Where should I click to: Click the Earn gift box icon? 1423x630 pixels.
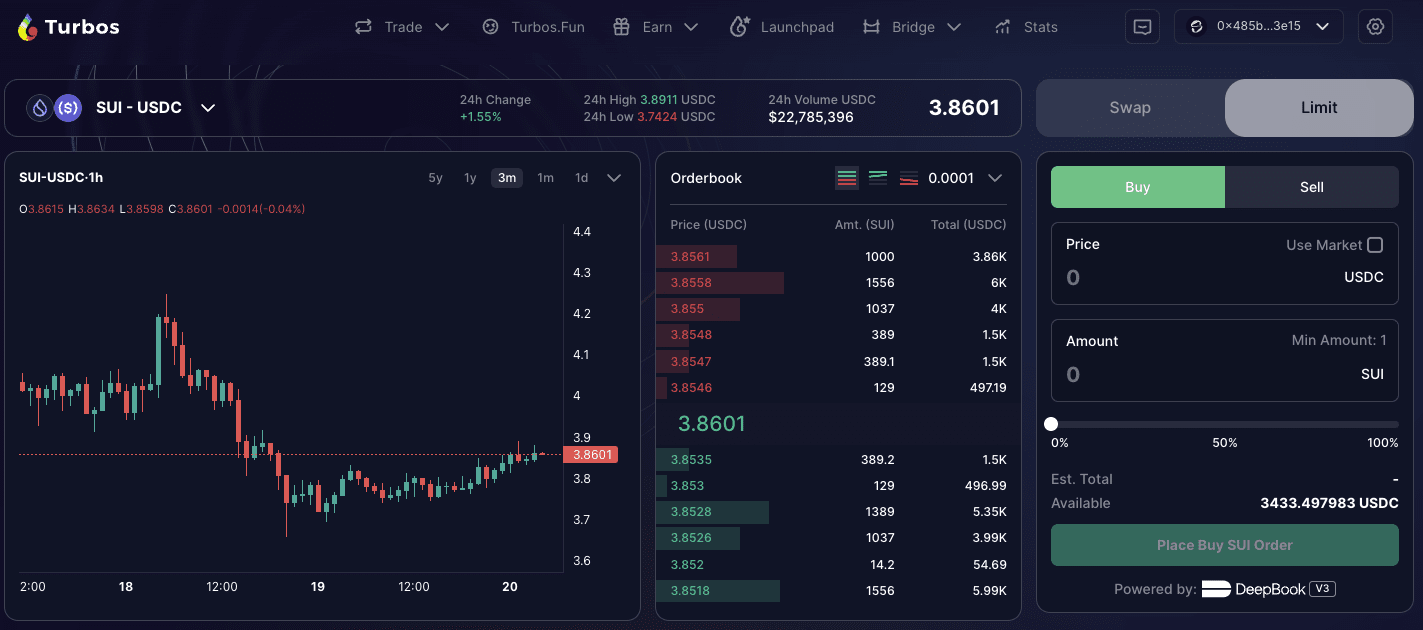point(622,27)
